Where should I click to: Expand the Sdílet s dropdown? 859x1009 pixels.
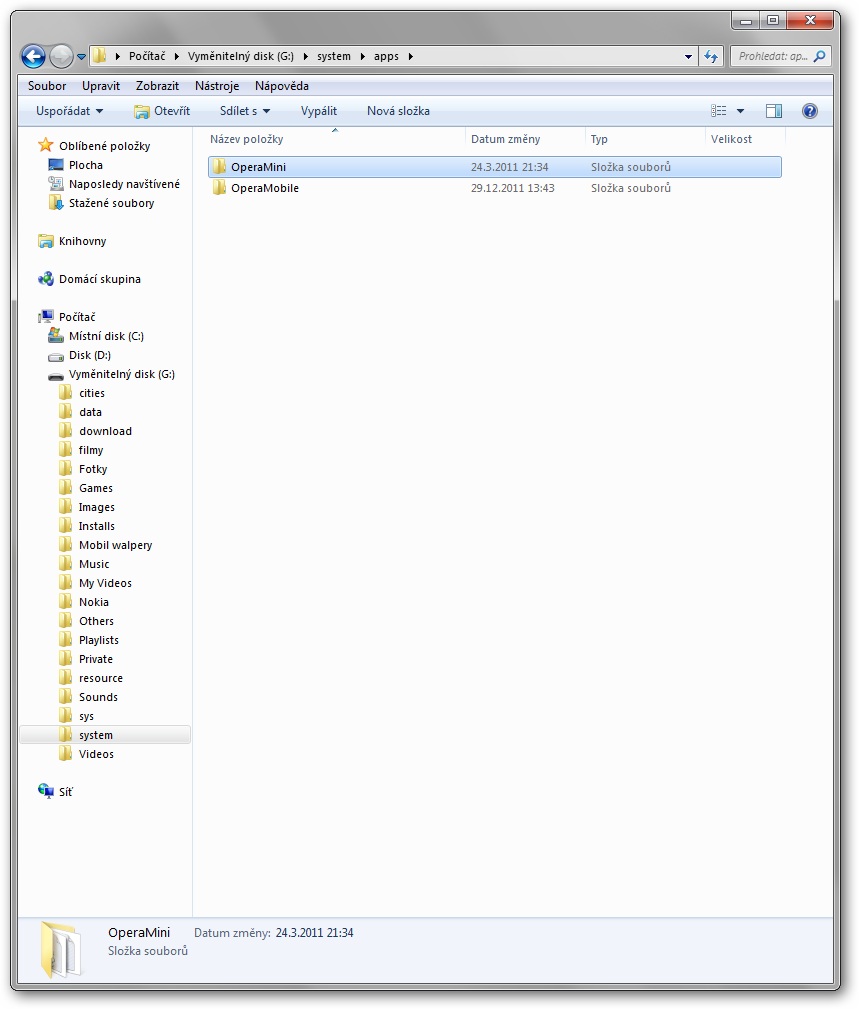tap(245, 111)
